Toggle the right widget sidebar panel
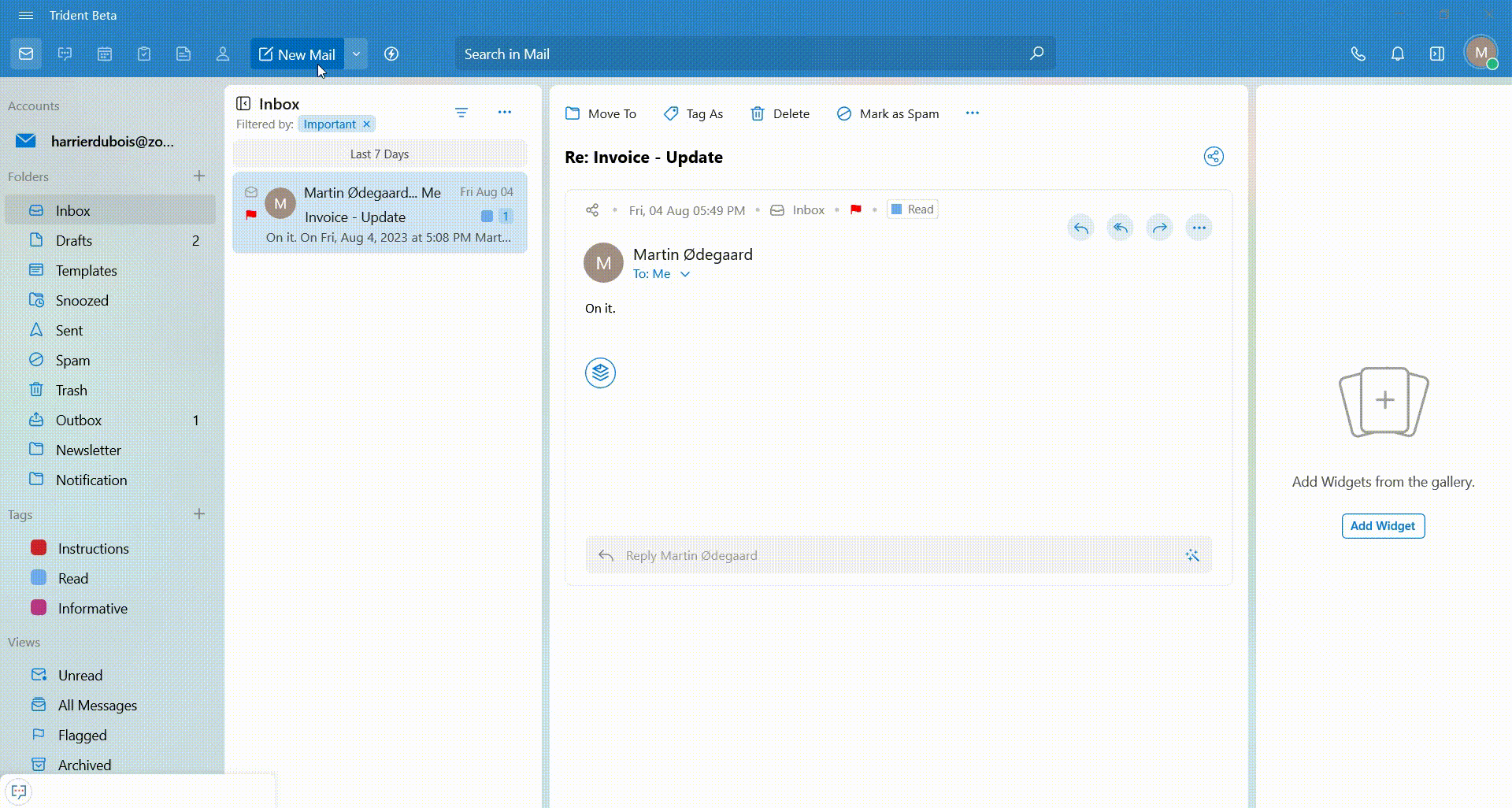 [1436, 54]
